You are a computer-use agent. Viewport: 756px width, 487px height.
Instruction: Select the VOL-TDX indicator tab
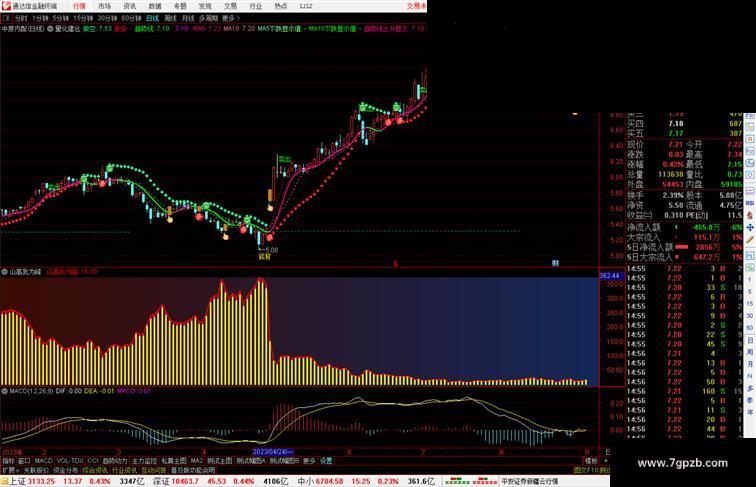[70, 461]
